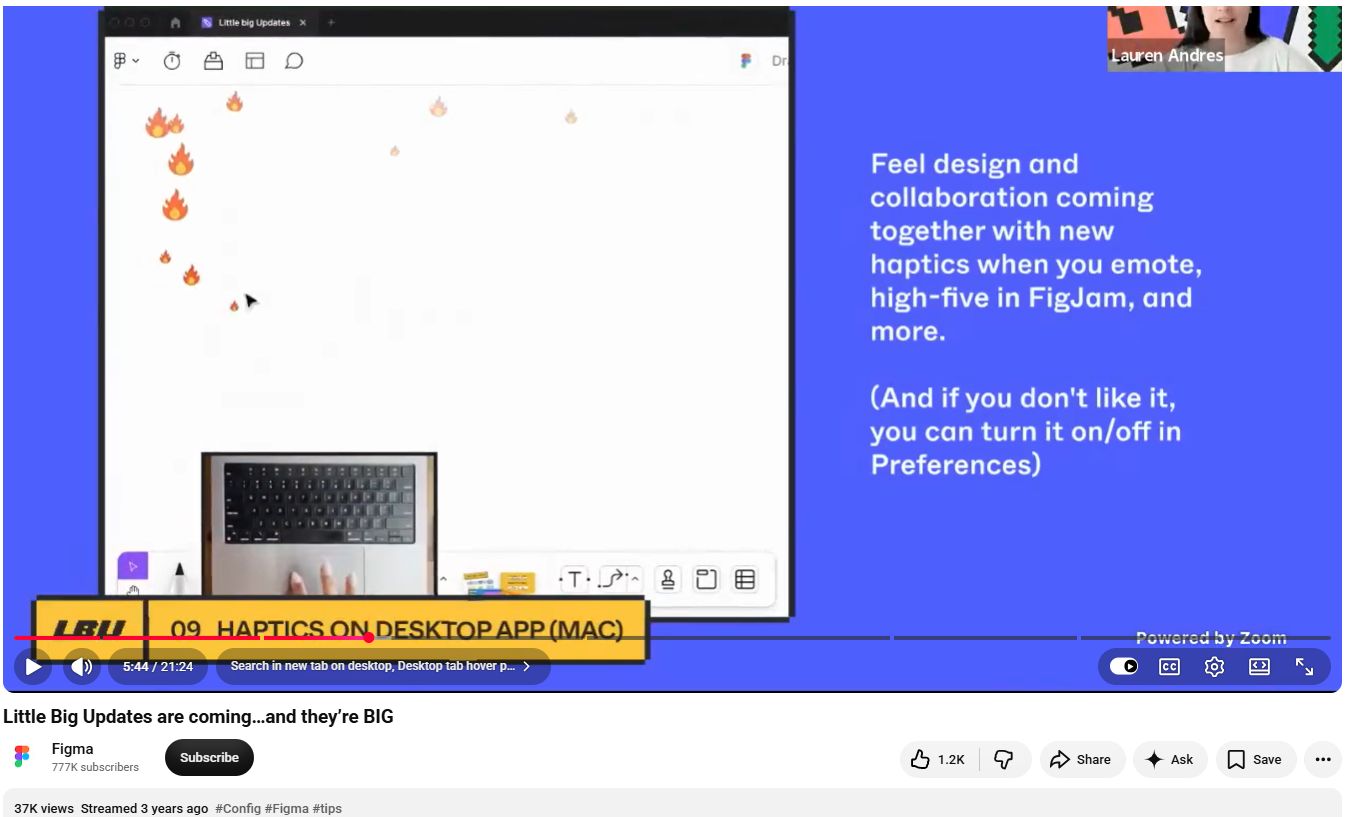Viewport: 1348px width, 817px height.
Task: Click the 777K subscribers text
Action: click(x=95, y=767)
